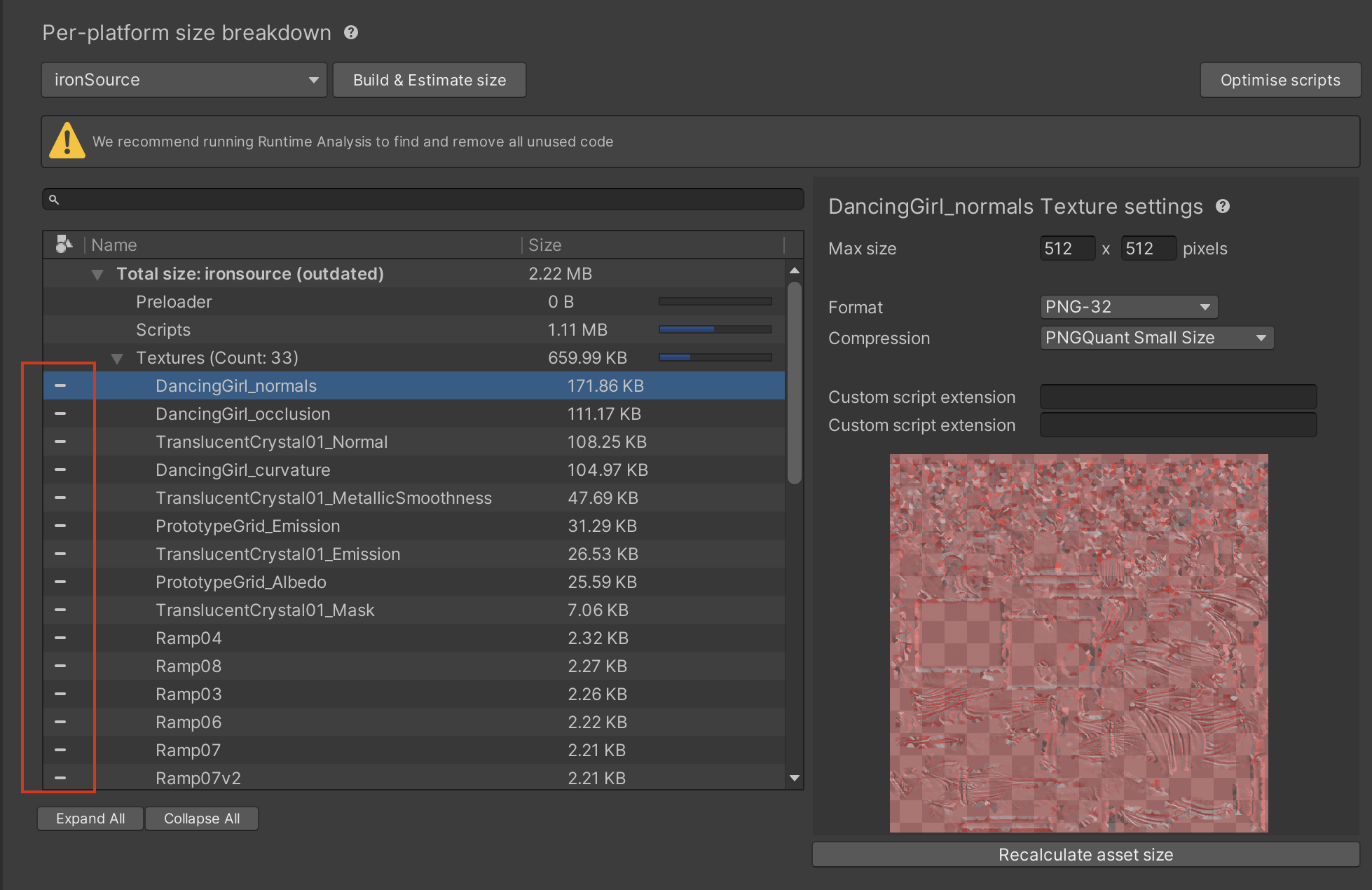Click the yellow warning icon
Image resolution: width=1372 pixels, height=890 pixels.
coord(67,141)
